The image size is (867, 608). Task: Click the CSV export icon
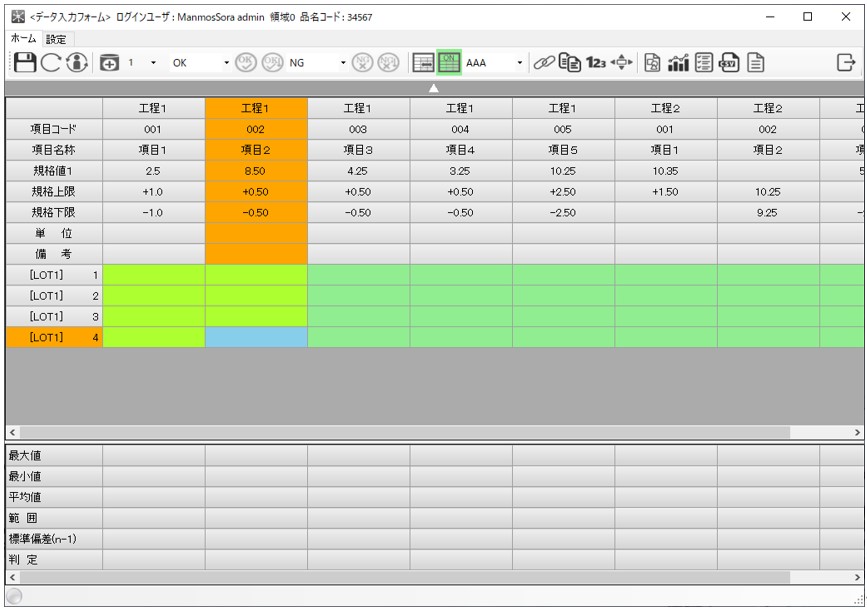[x=729, y=63]
